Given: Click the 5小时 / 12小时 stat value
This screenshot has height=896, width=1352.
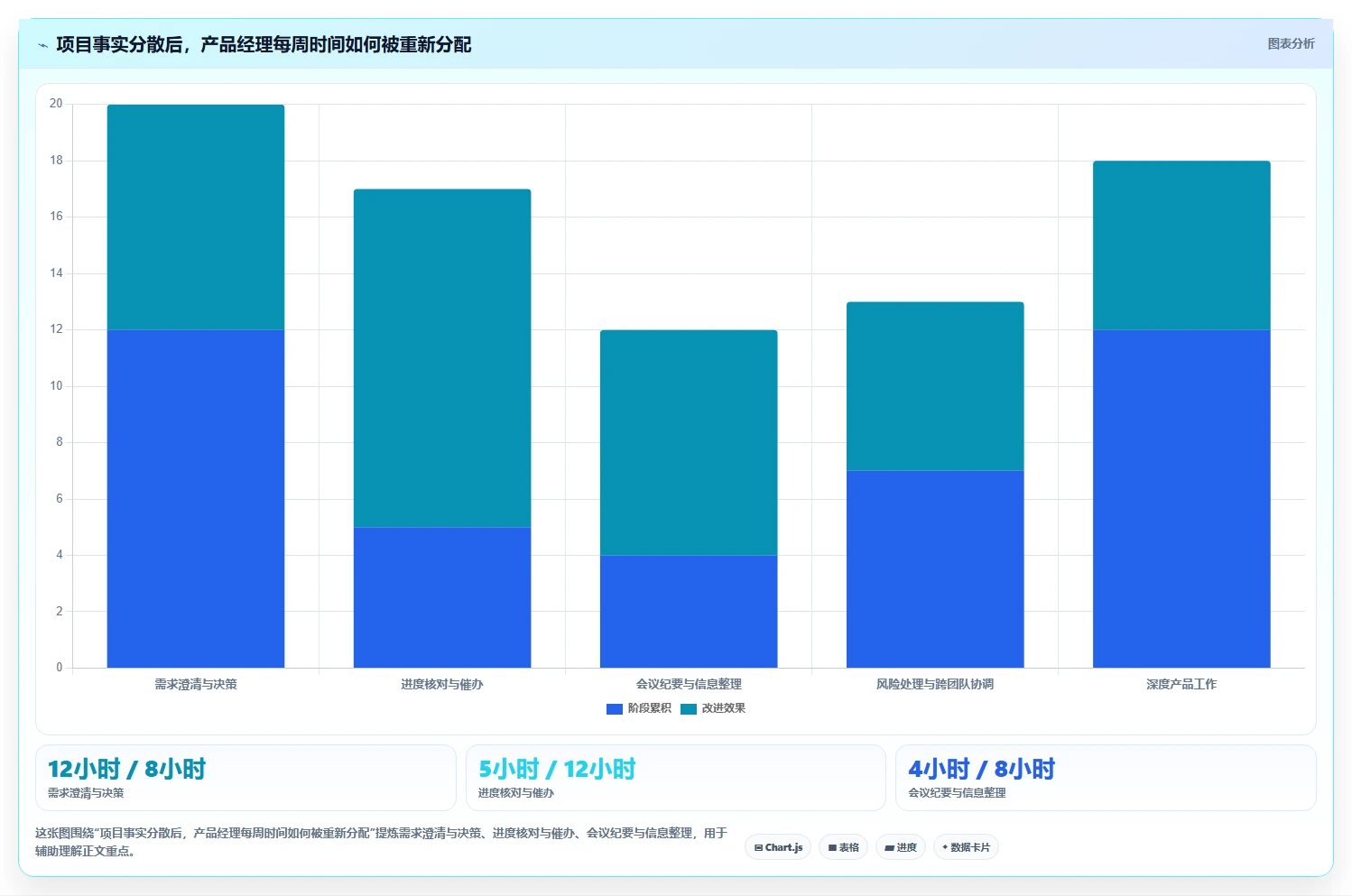Looking at the screenshot, I should coord(557,769).
